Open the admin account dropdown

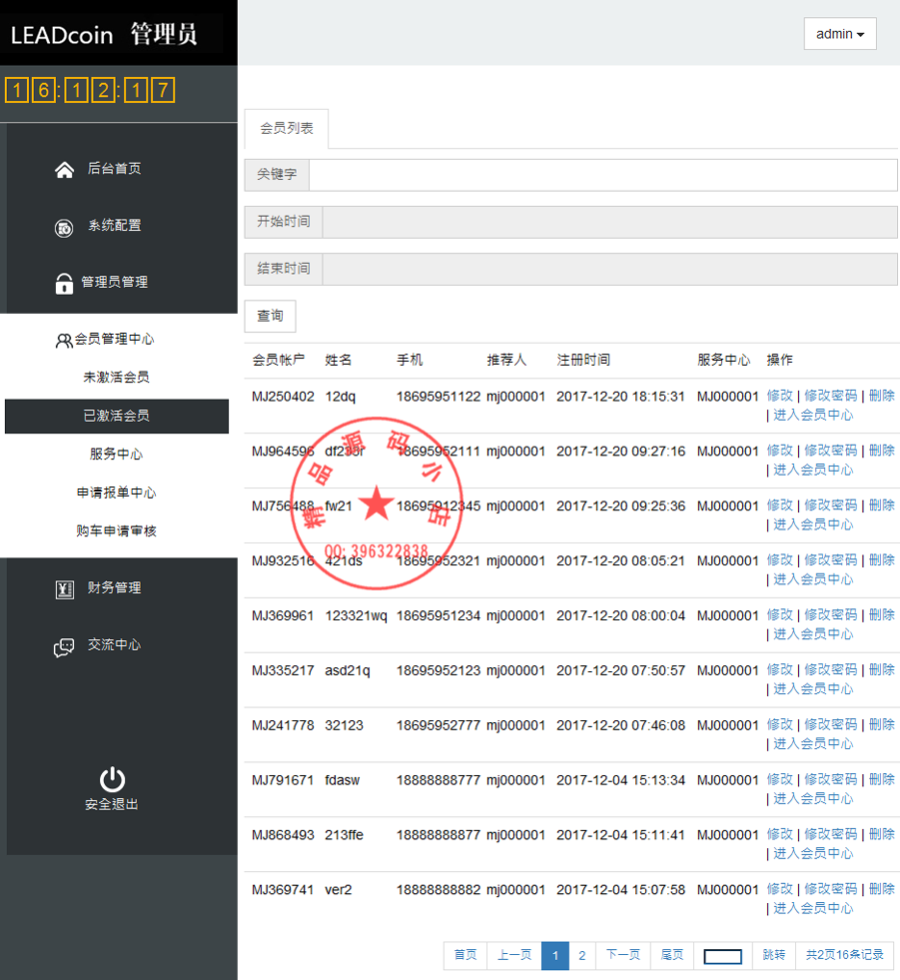tap(839, 33)
